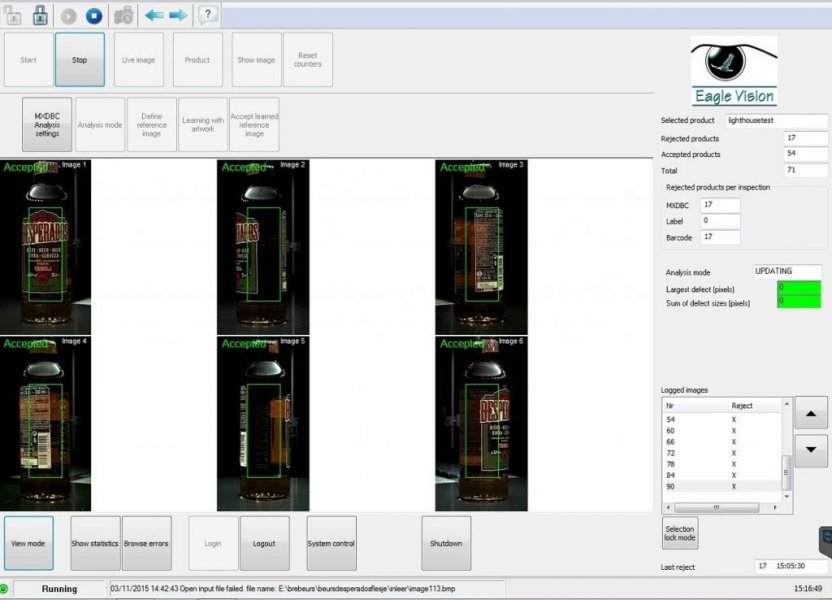This screenshot has height=600, width=832.
Task: Toggle Selection lock mode
Action: (680, 533)
